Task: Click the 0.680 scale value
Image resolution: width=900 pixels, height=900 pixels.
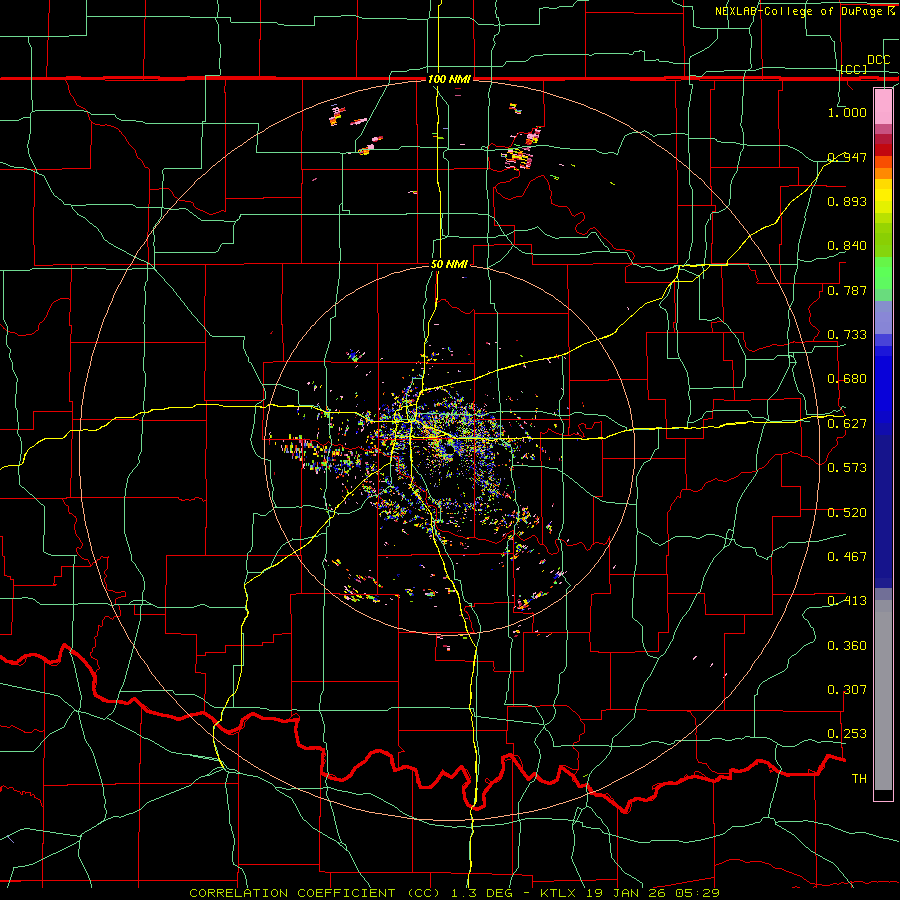Action: [847, 379]
